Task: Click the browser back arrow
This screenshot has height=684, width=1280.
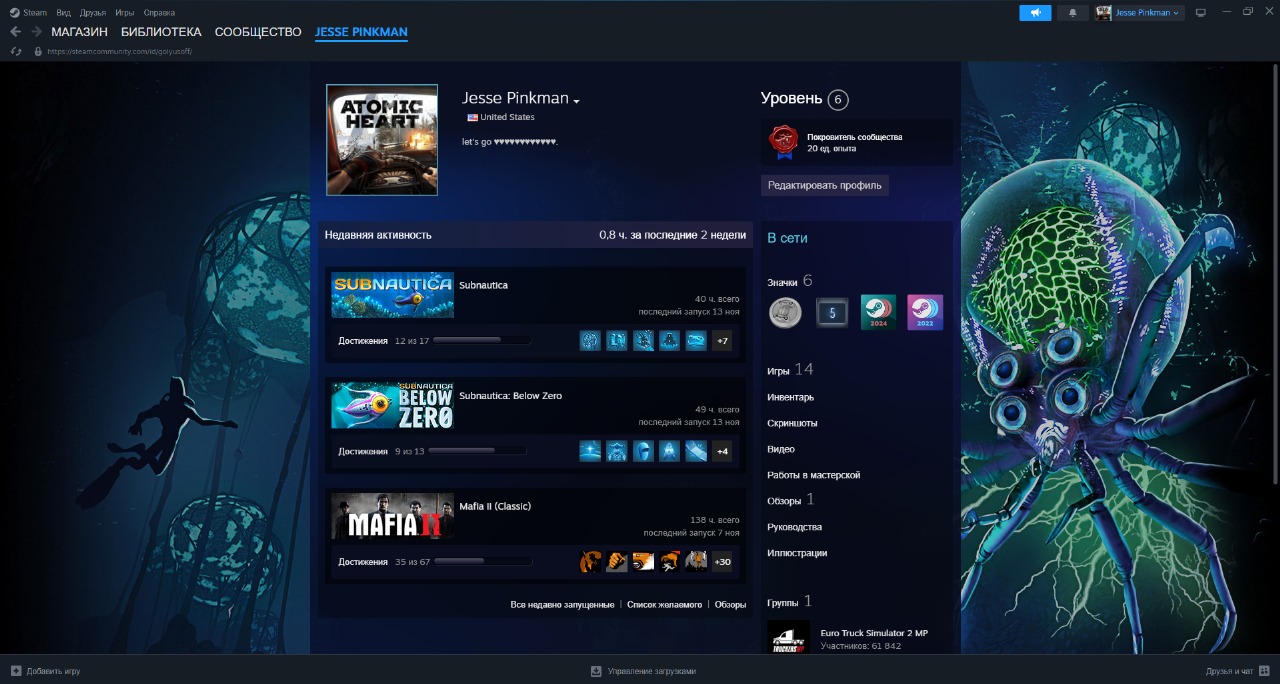Action: 16,32
